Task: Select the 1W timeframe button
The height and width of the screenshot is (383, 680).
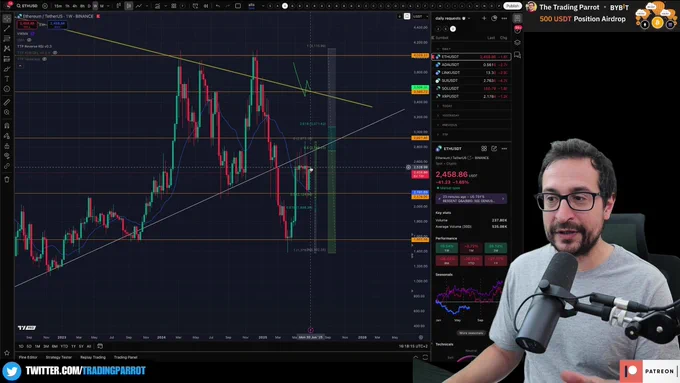Action: [95, 6]
